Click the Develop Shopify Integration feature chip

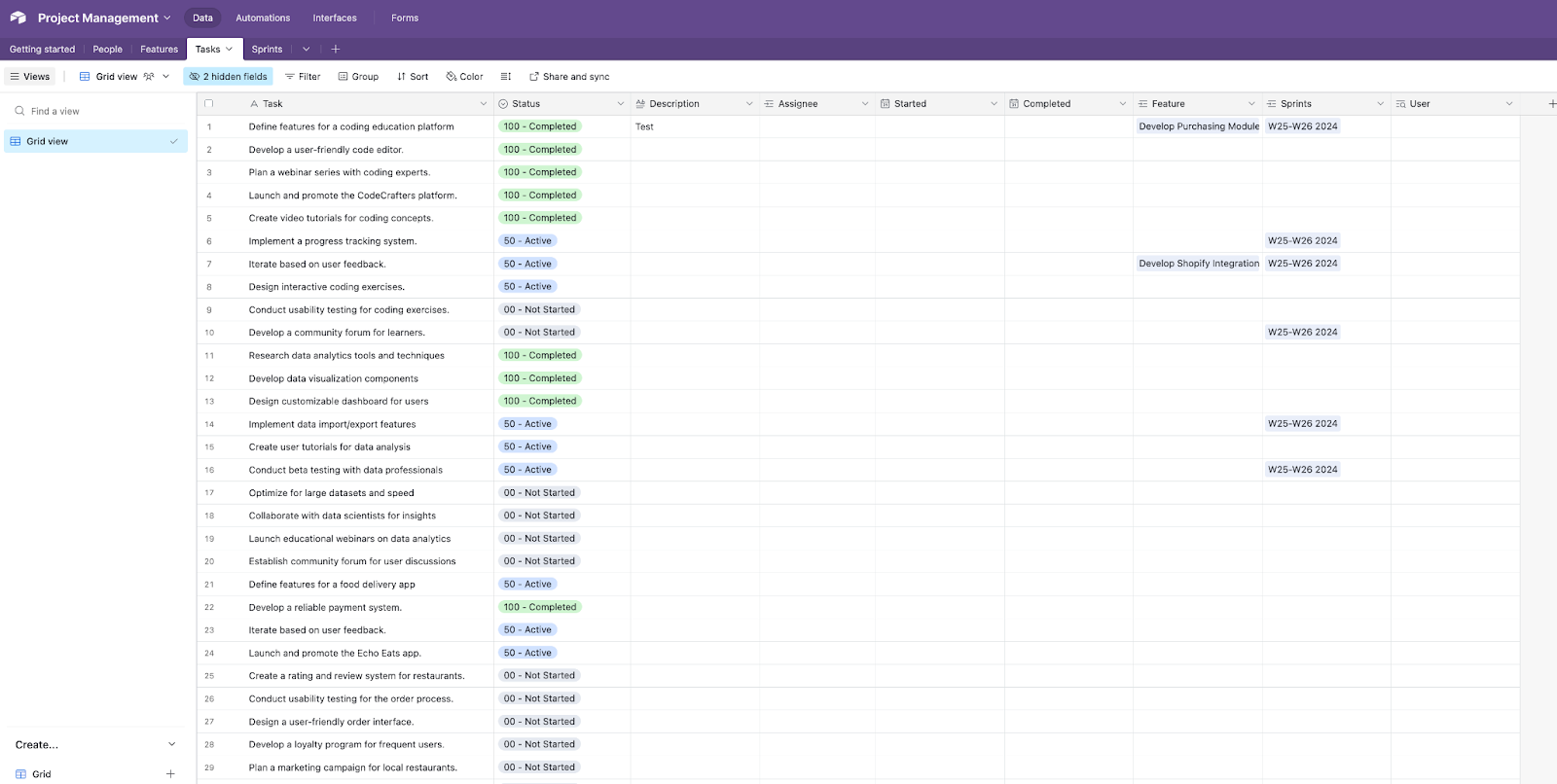pyautogui.click(x=1199, y=264)
